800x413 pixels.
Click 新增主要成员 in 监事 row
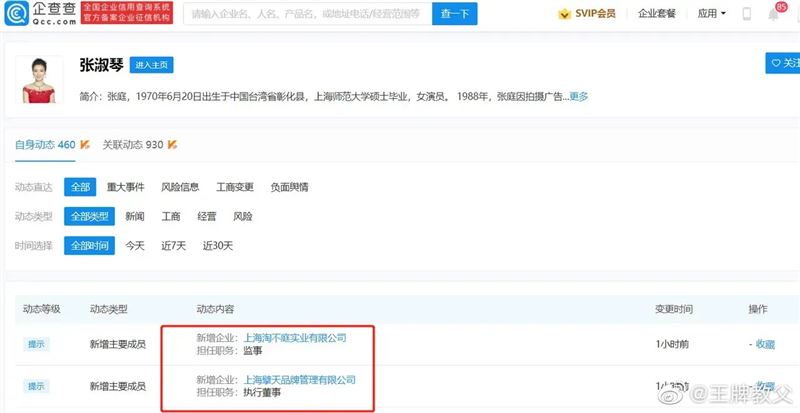(118, 345)
